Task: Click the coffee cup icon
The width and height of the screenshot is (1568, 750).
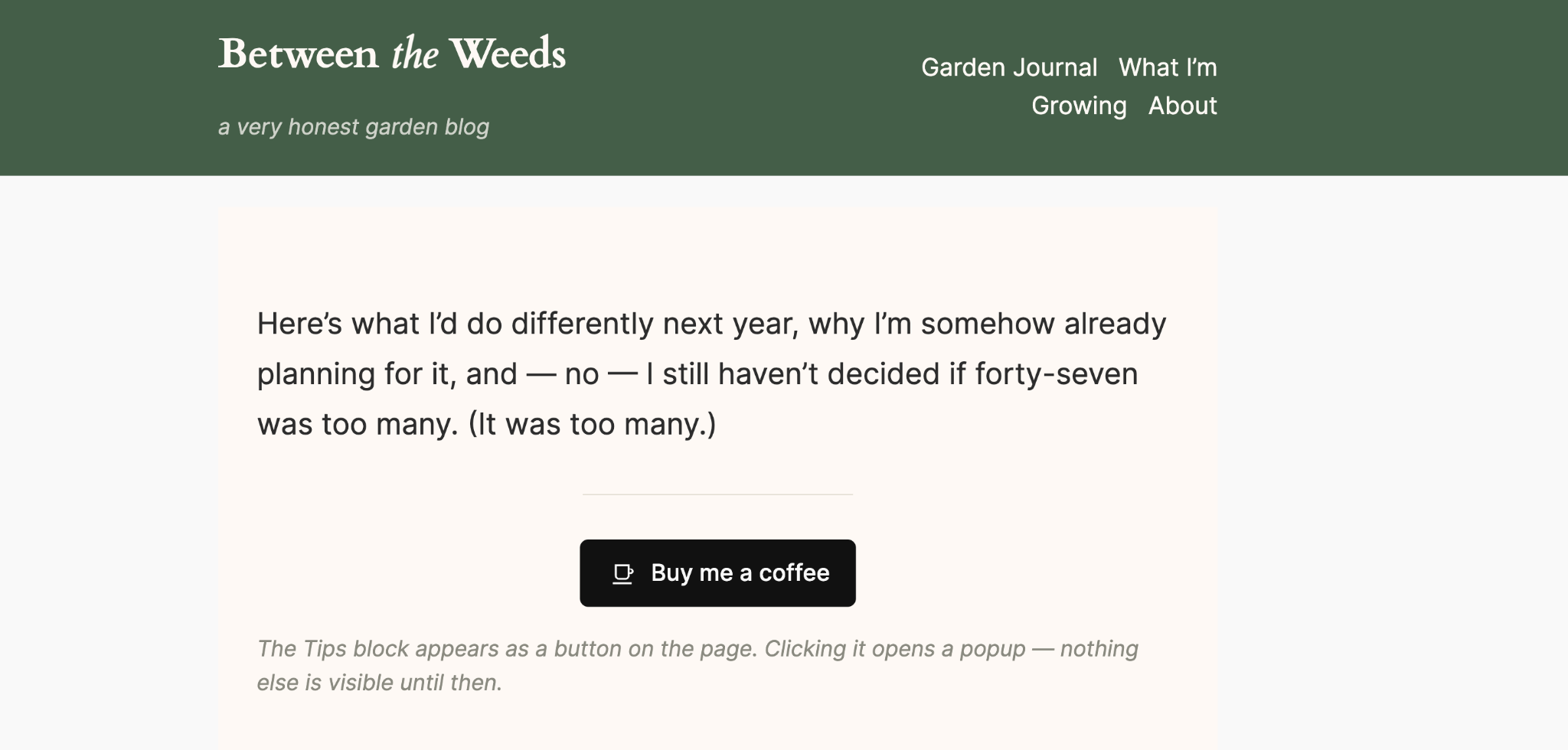Action: tap(623, 574)
